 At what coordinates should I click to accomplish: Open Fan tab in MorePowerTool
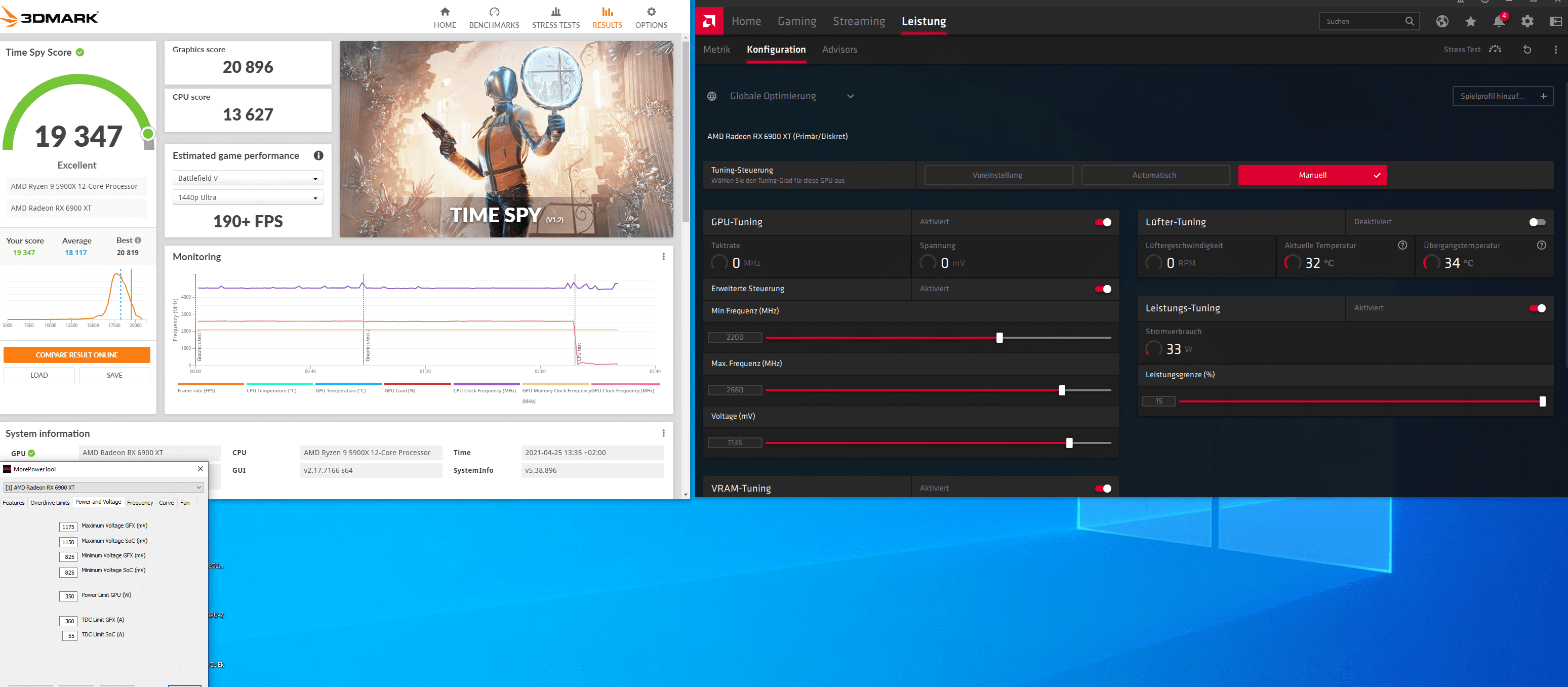click(185, 503)
